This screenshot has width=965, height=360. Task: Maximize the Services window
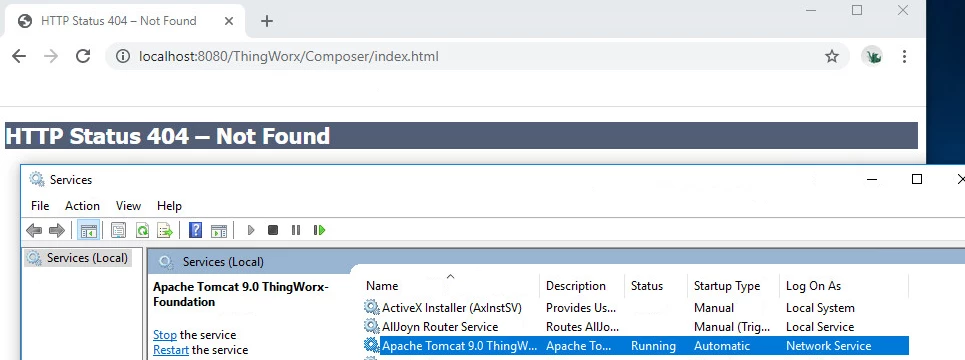(916, 179)
